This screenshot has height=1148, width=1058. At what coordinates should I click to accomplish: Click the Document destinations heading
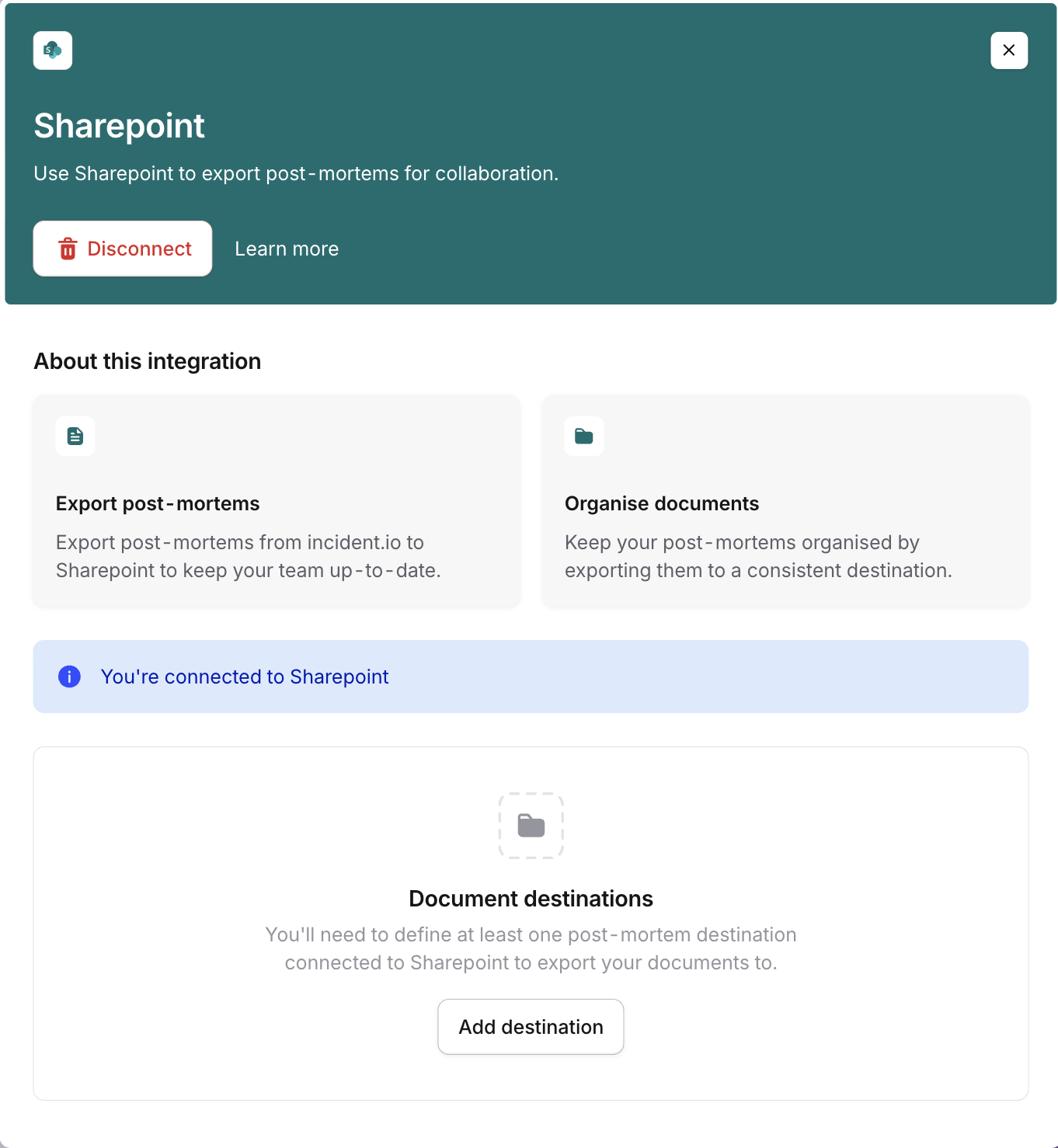pos(531,899)
